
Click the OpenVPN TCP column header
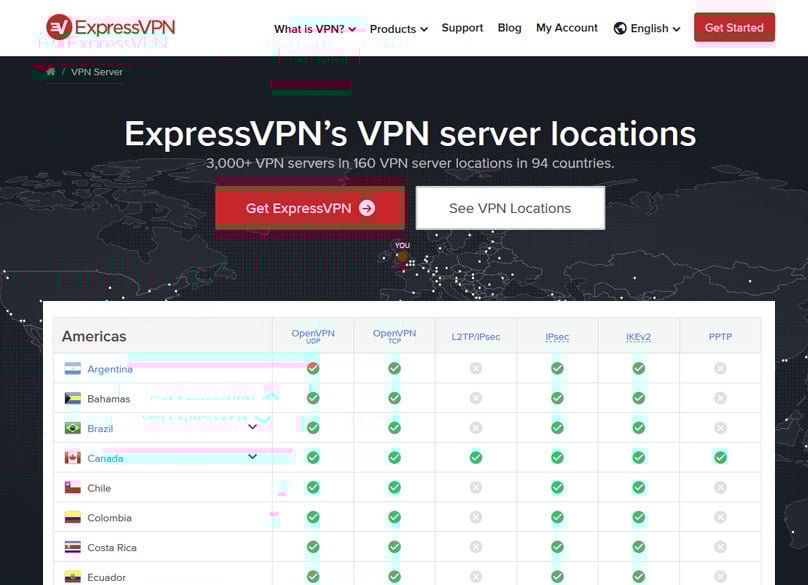[394, 336]
